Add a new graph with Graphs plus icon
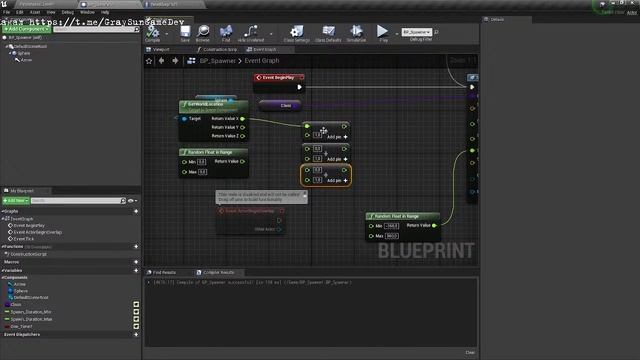 pyautogui.click(x=136, y=211)
